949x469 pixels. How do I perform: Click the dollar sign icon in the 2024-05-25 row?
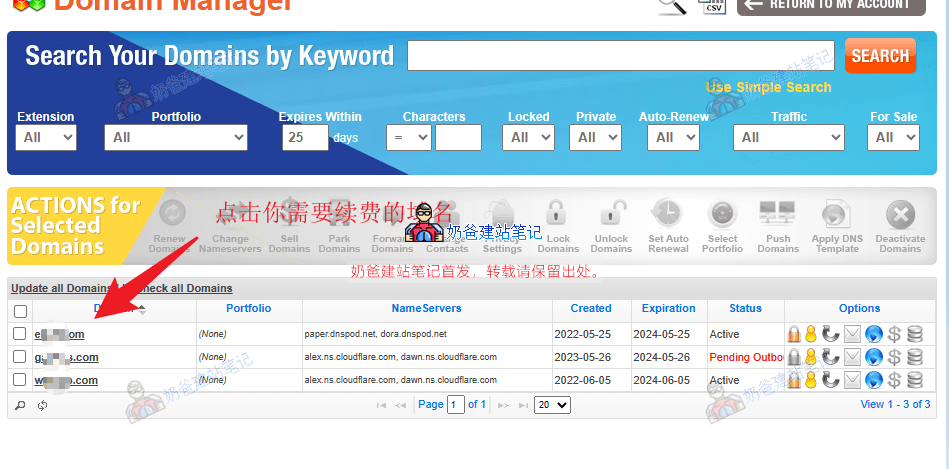895,334
